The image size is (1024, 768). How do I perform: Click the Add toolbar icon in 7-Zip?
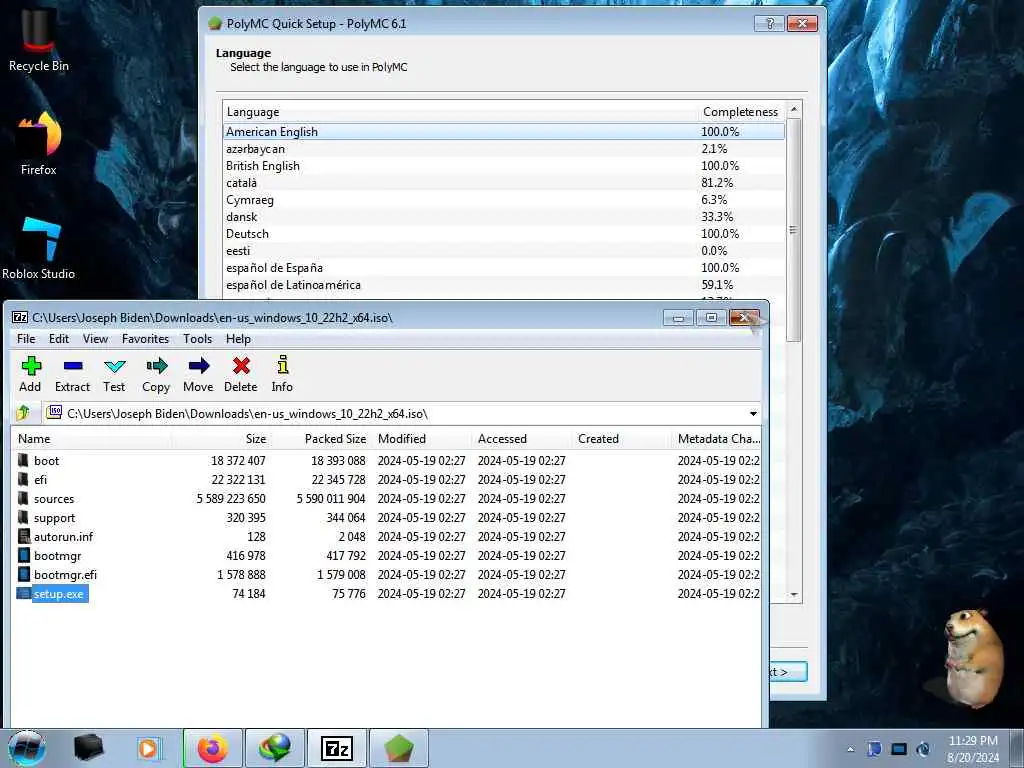click(x=31, y=374)
